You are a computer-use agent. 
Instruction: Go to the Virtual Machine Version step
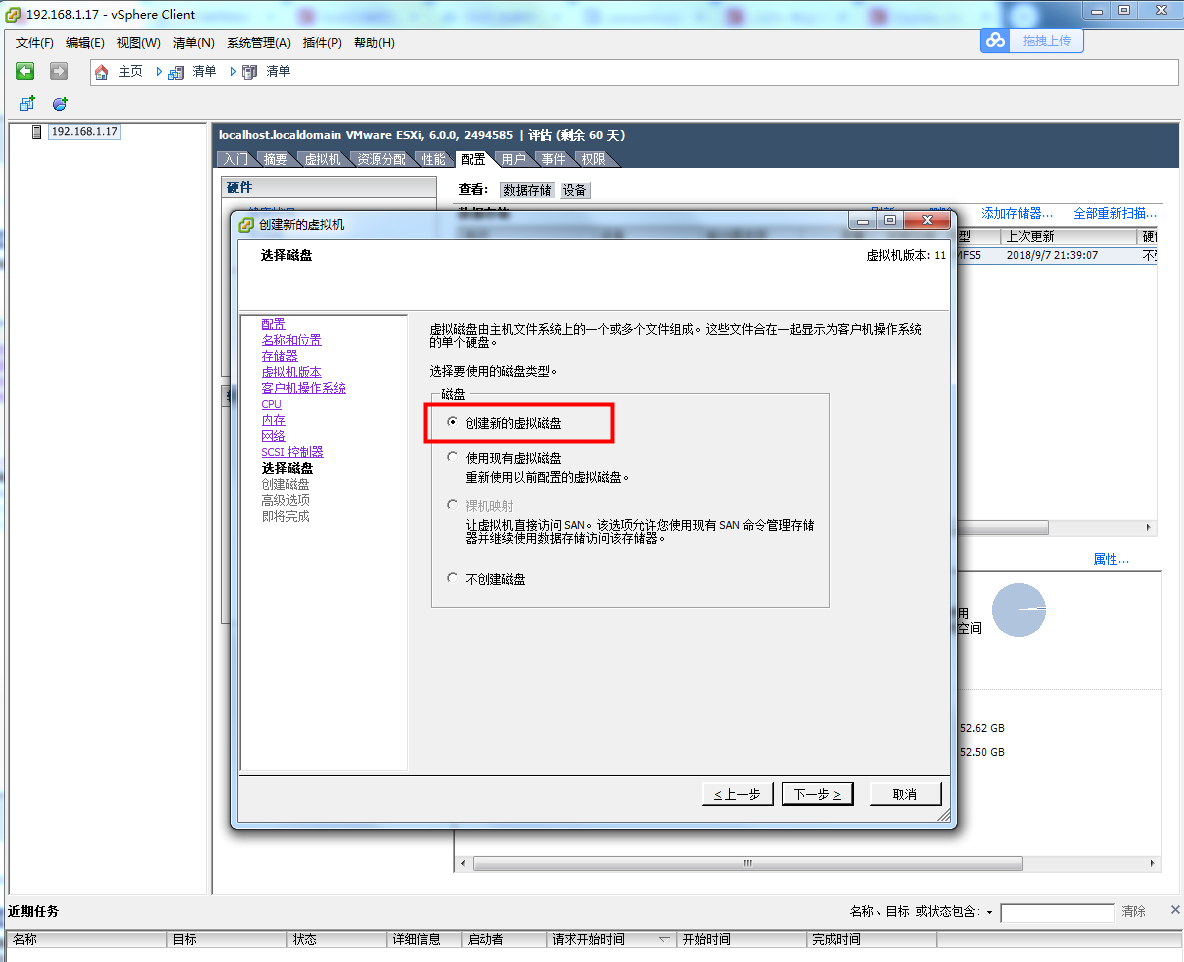click(291, 372)
